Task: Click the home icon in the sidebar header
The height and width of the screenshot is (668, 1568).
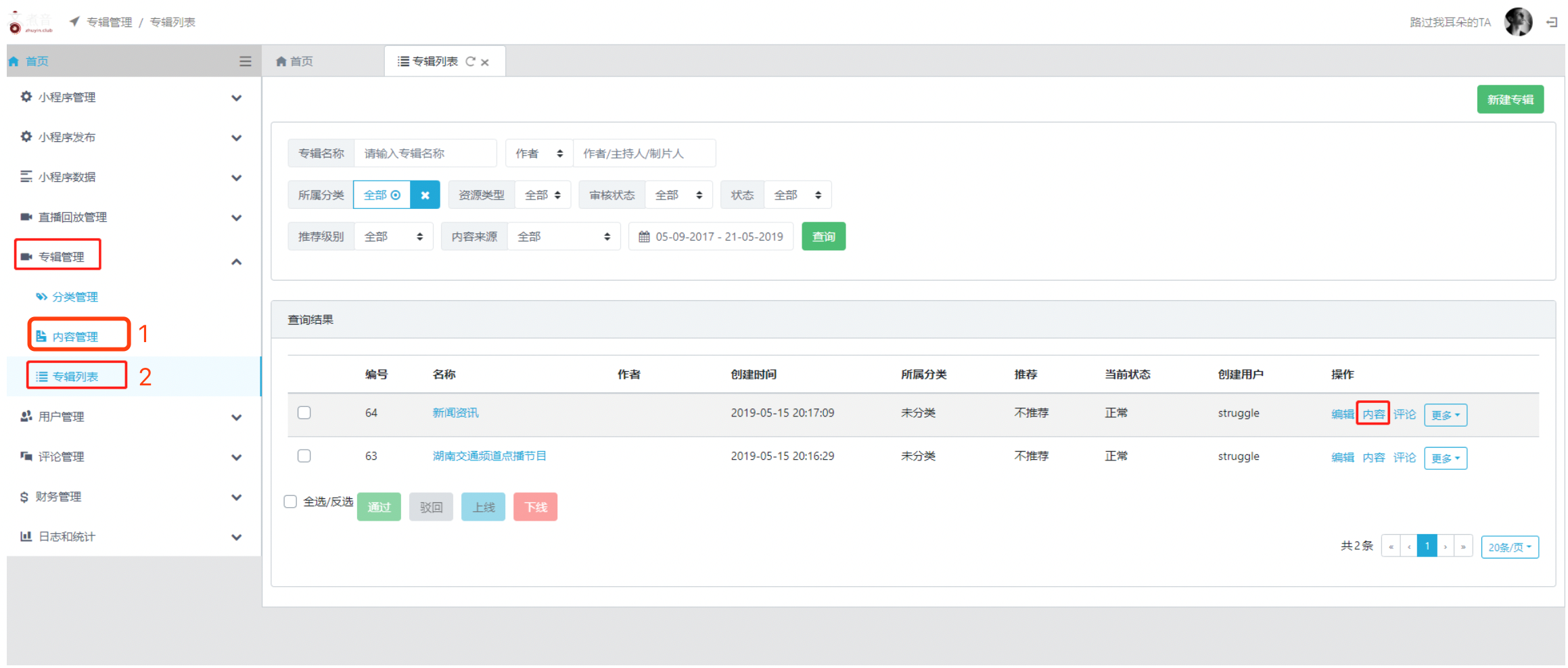Action: (14, 62)
